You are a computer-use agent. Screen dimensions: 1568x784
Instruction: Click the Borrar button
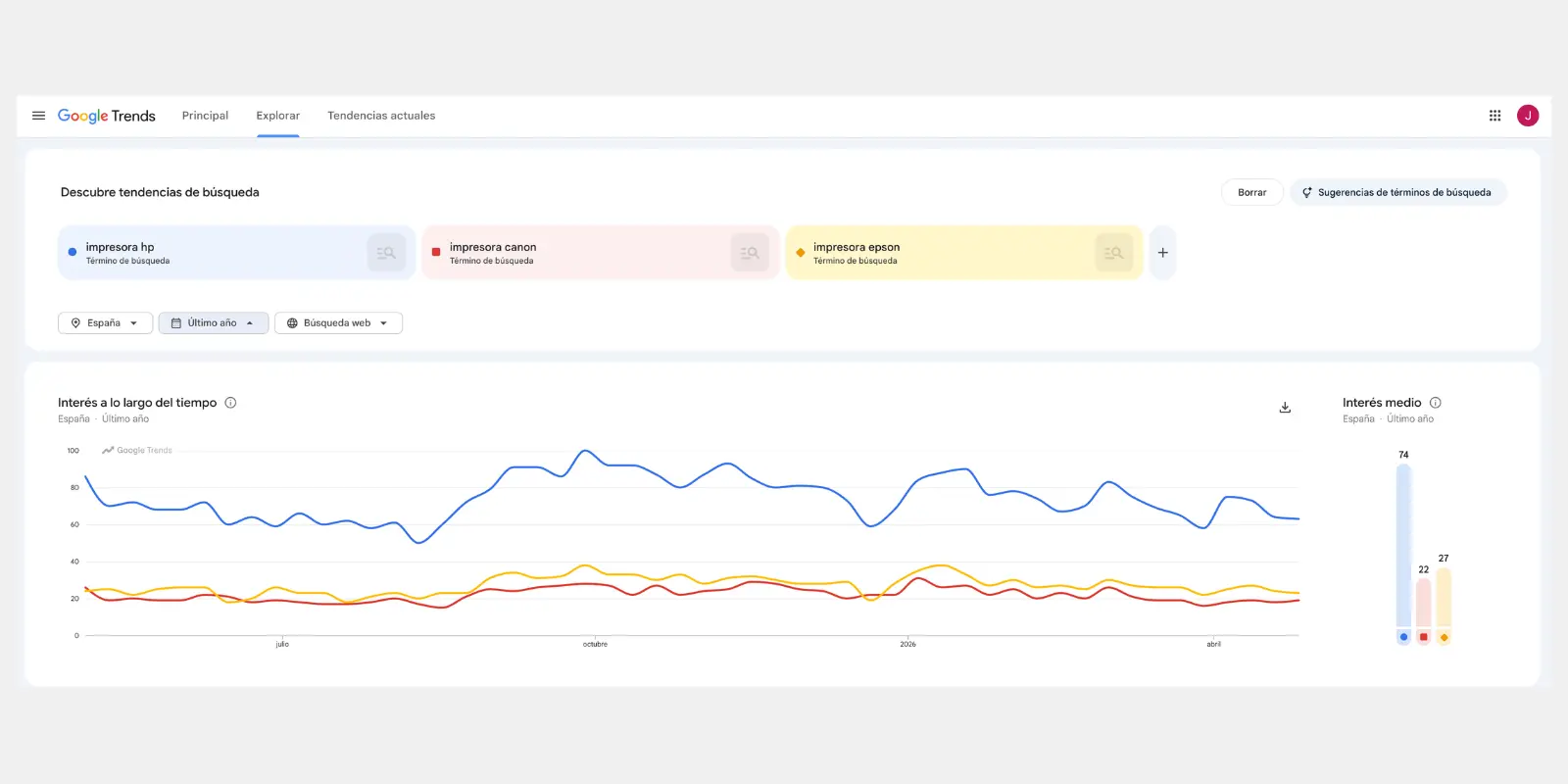[x=1251, y=192]
